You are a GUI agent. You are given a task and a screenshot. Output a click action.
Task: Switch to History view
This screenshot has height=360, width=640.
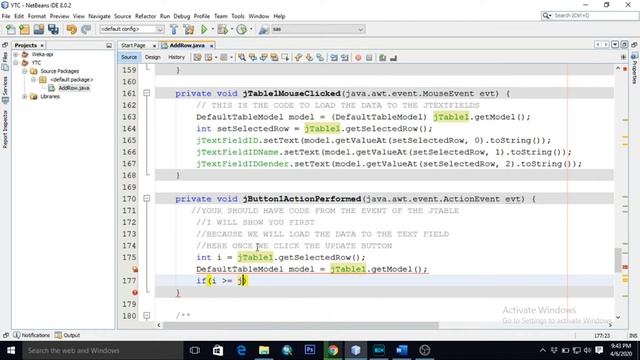point(176,58)
